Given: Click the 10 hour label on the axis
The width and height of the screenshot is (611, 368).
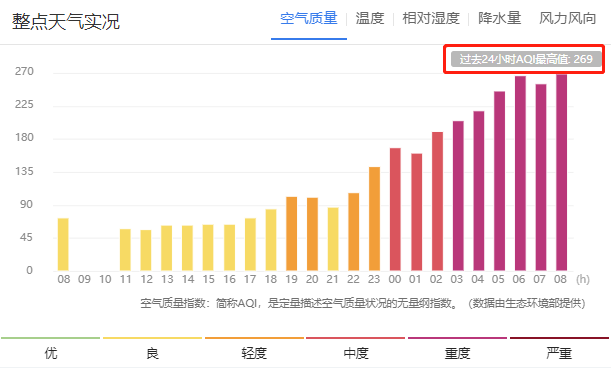Looking at the screenshot, I should click(105, 279).
